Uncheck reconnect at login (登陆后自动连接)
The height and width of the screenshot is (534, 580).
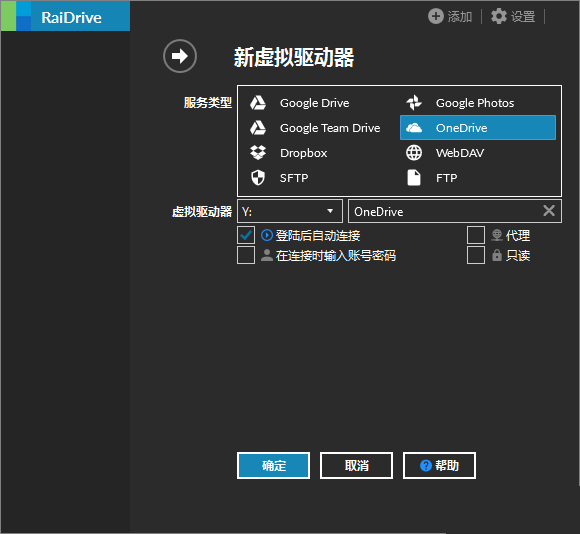click(x=246, y=235)
